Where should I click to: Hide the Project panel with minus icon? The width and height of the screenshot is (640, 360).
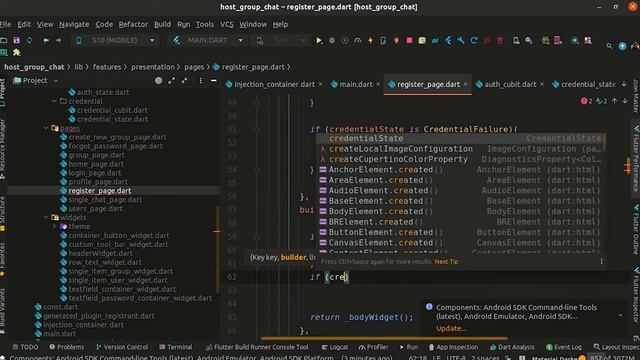click(x=213, y=81)
